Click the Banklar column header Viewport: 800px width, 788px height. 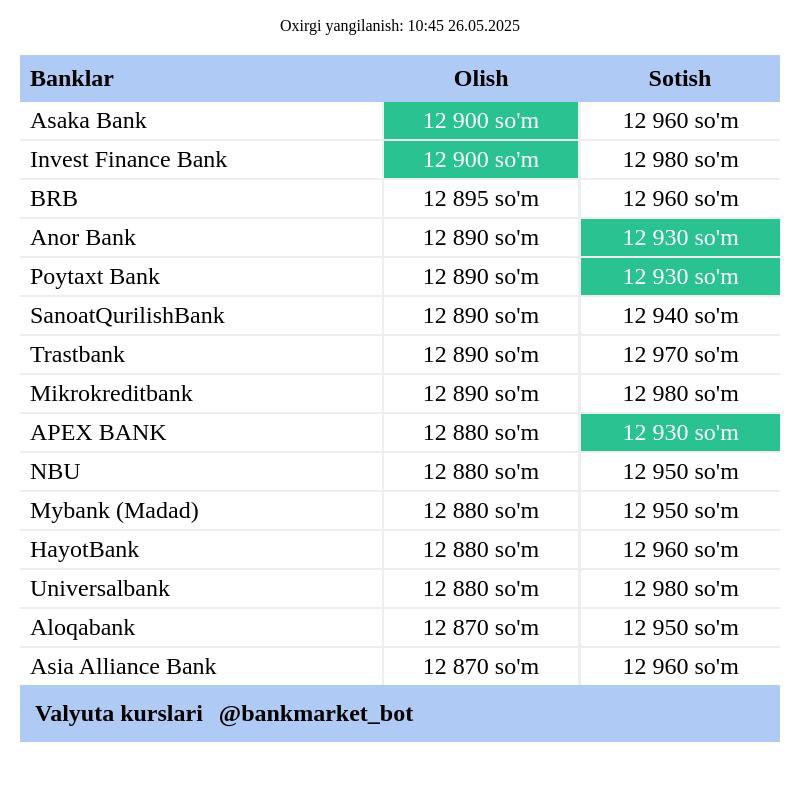(x=72, y=79)
